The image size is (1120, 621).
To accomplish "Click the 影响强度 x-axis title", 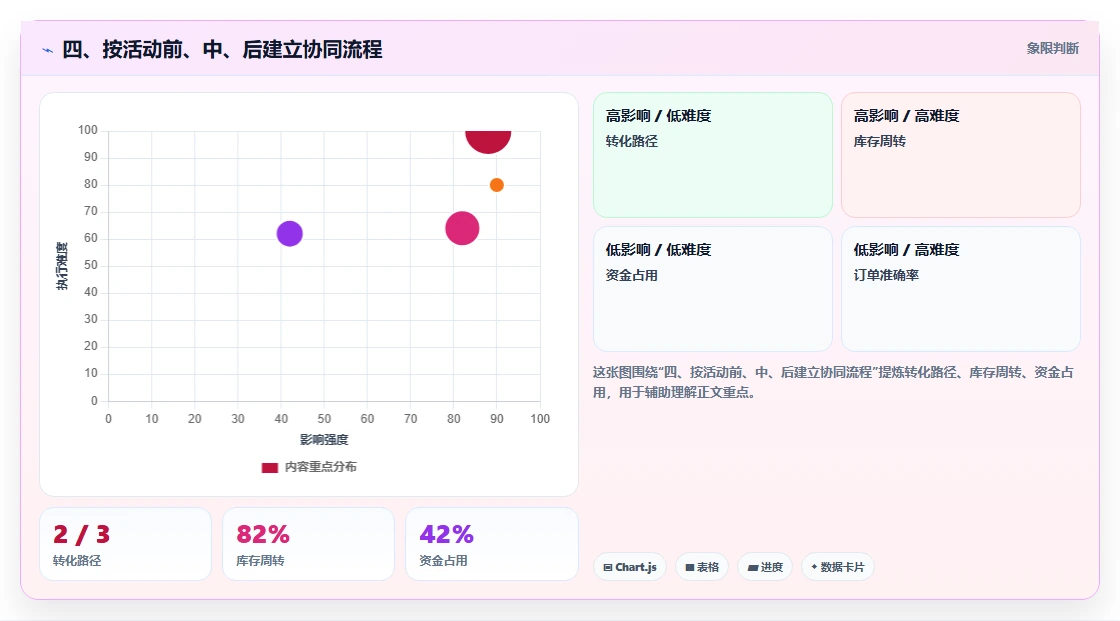I will click(x=324, y=439).
